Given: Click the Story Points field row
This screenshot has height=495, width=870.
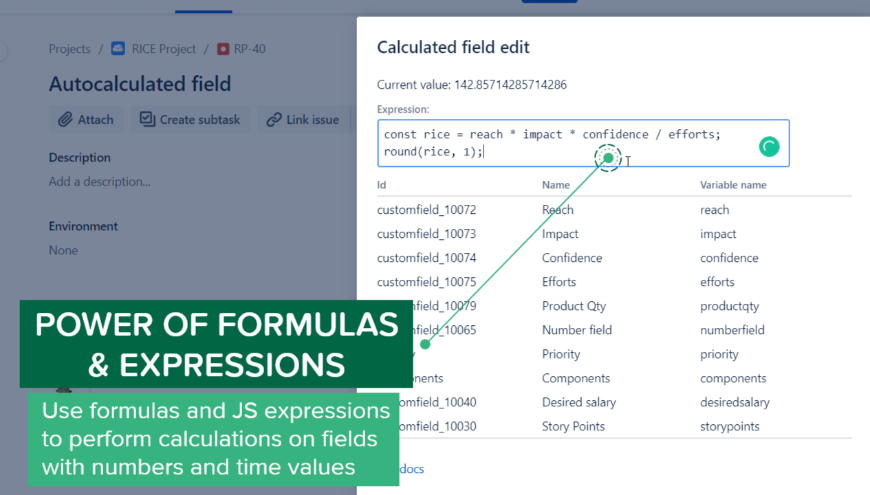Looking at the screenshot, I should (614, 426).
